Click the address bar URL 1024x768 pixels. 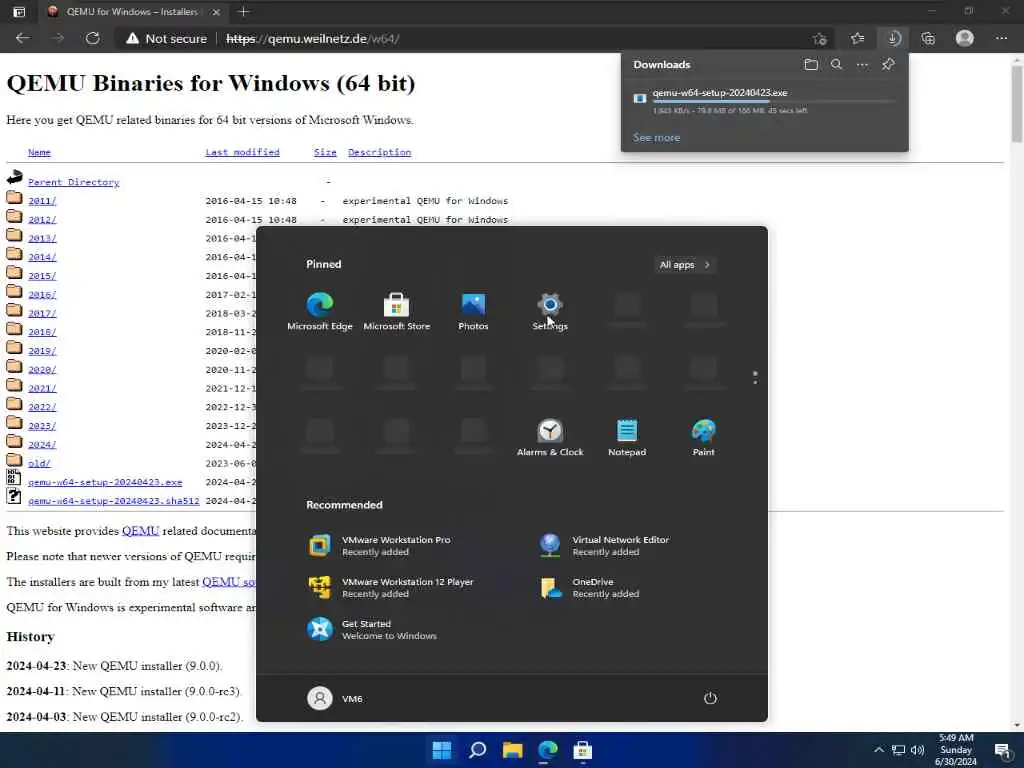(313, 39)
